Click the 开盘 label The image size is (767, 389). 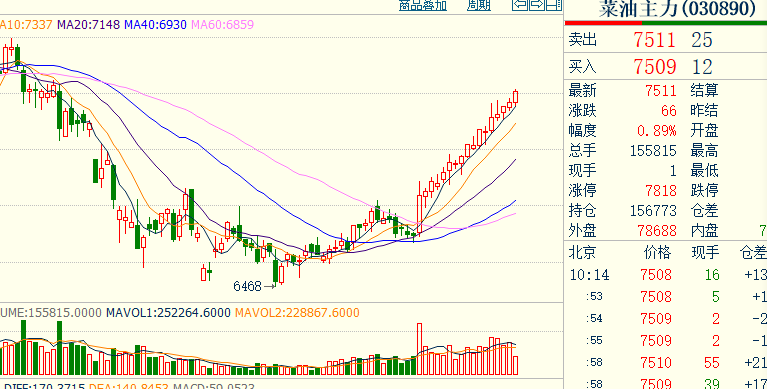[704, 131]
